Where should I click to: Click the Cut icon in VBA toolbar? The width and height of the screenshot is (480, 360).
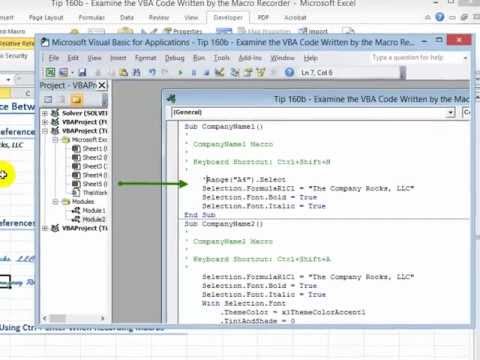click(x=98, y=72)
